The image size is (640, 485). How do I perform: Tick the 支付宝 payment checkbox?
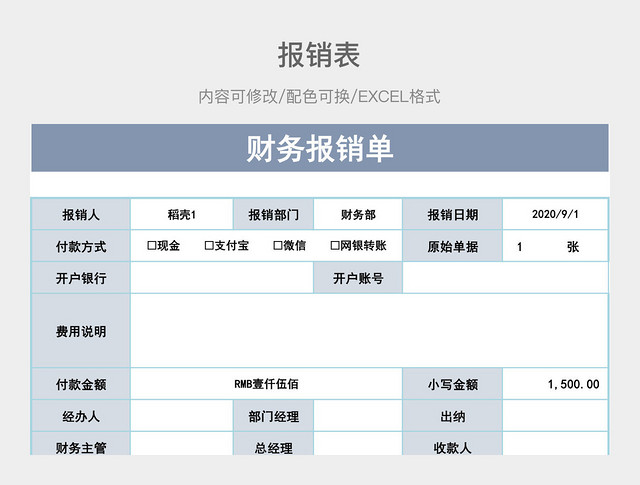click(x=209, y=246)
